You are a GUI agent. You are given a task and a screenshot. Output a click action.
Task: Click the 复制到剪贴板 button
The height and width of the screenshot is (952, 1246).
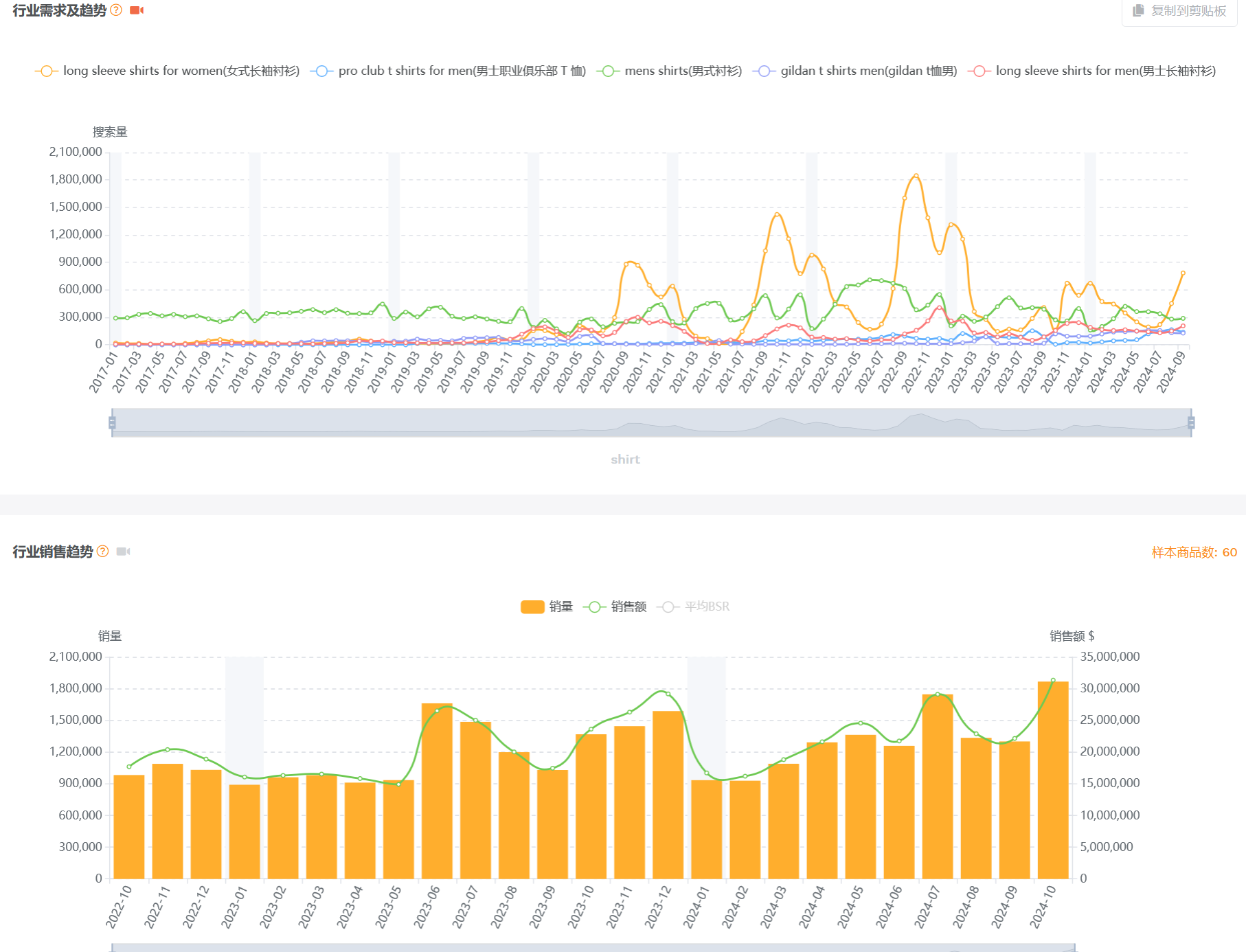1180,11
